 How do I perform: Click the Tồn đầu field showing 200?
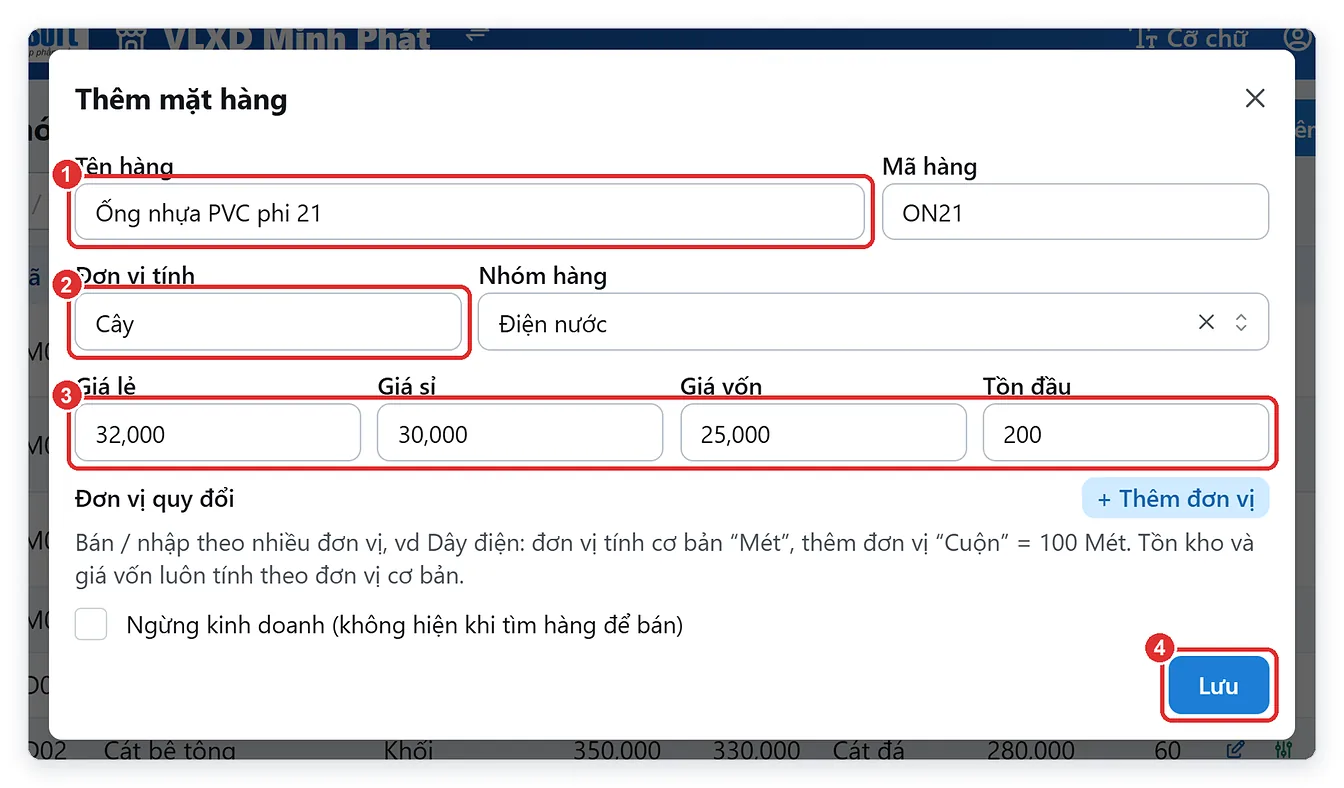pos(1126,433)
